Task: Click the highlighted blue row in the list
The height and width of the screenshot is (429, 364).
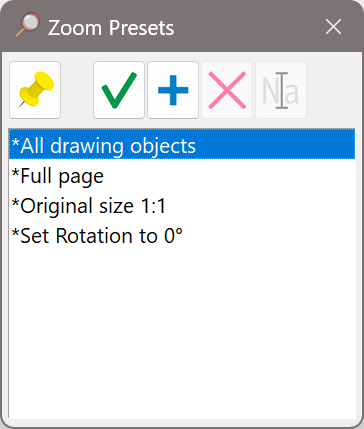Action: point(182,144)
